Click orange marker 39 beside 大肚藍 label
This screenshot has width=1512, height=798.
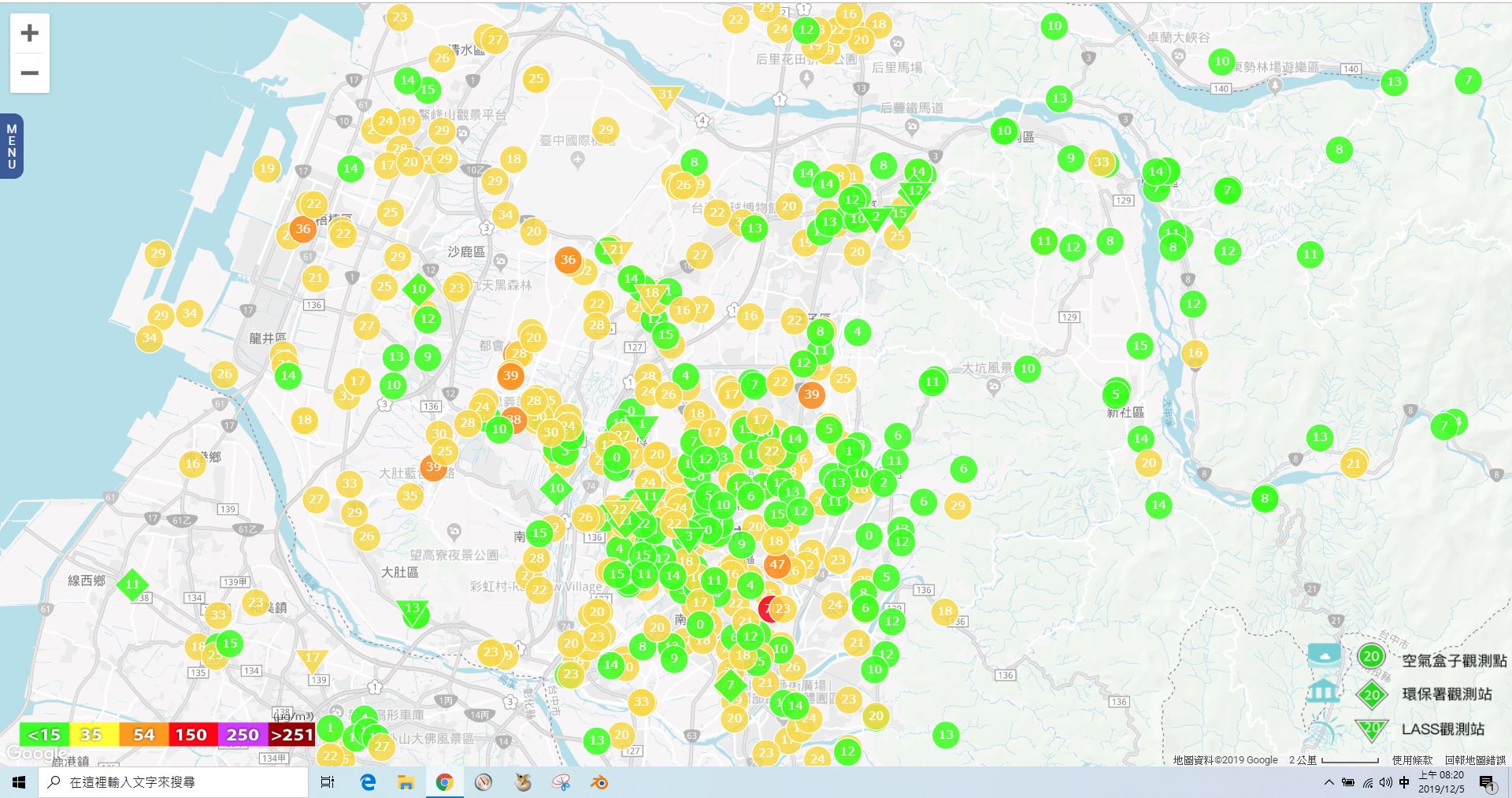(433, 467)
